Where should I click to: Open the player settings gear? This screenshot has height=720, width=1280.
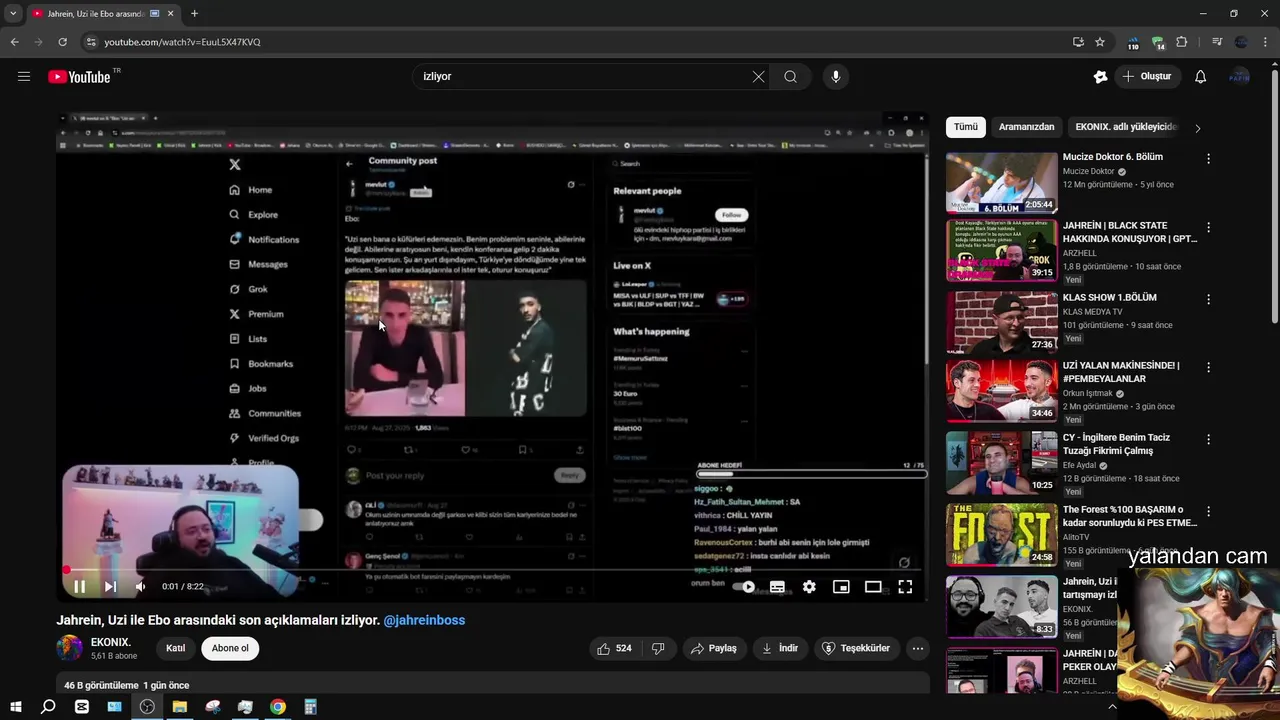(809, 587)
